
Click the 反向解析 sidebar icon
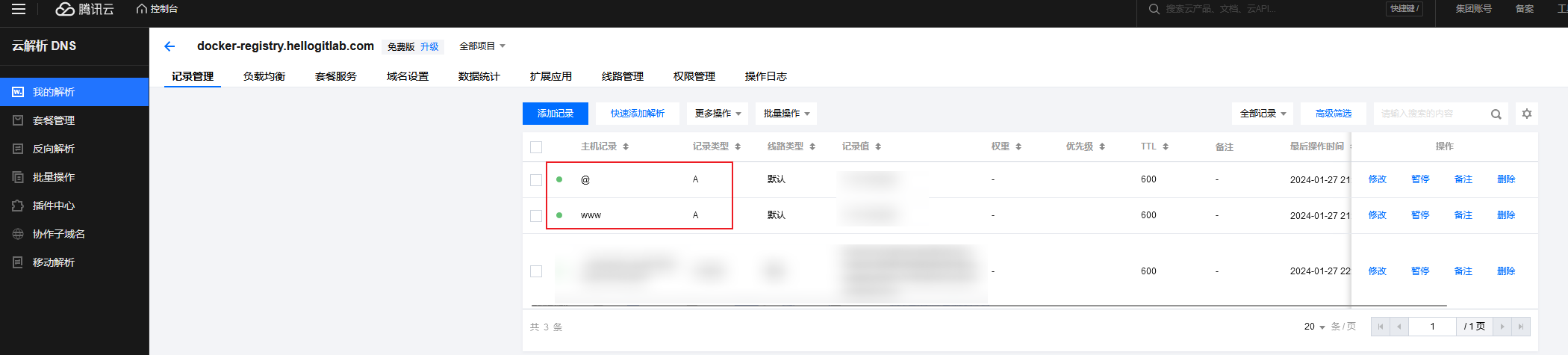pos(18,149)
